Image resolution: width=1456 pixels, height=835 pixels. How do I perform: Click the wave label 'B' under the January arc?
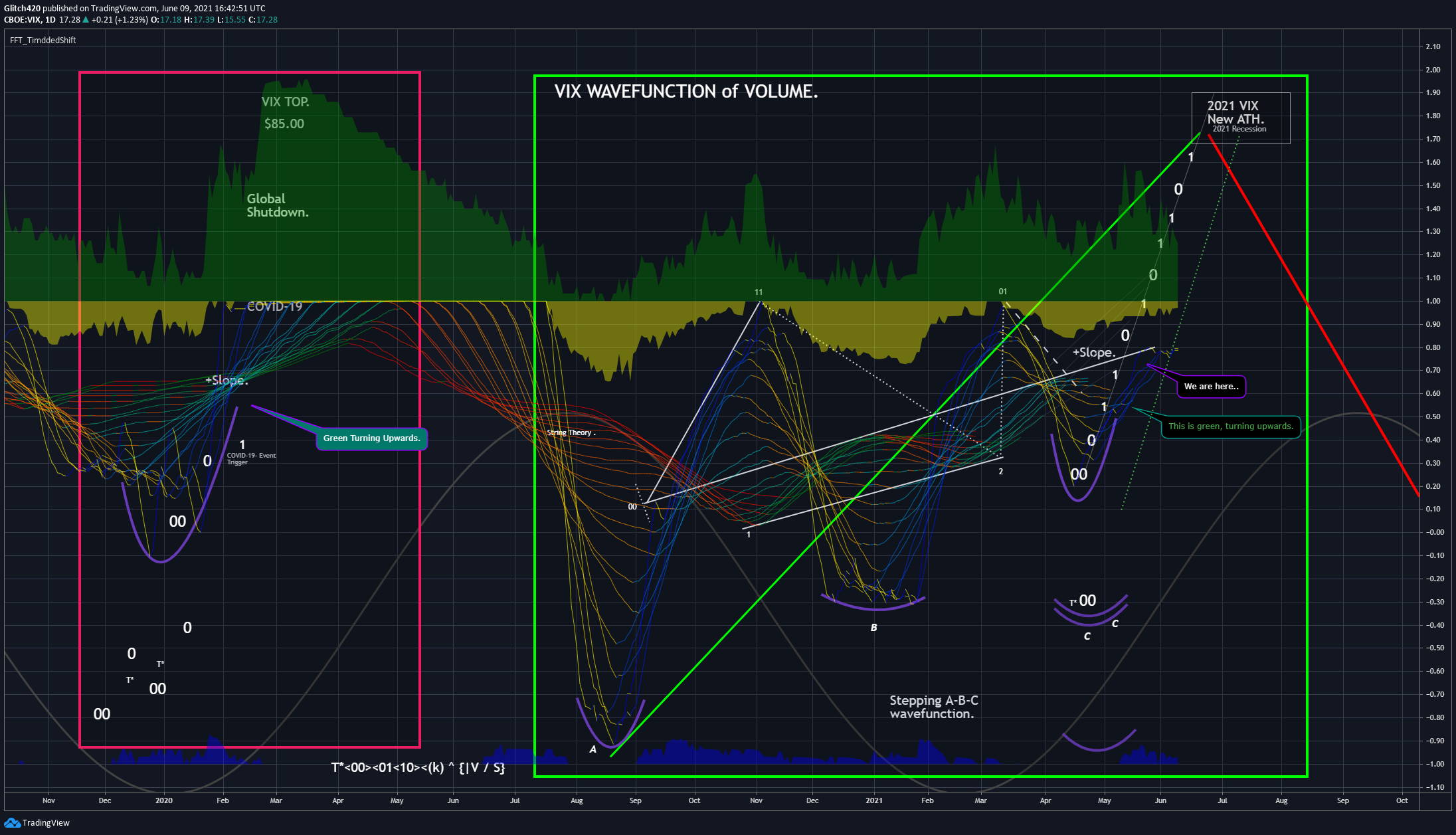[874, 627]
